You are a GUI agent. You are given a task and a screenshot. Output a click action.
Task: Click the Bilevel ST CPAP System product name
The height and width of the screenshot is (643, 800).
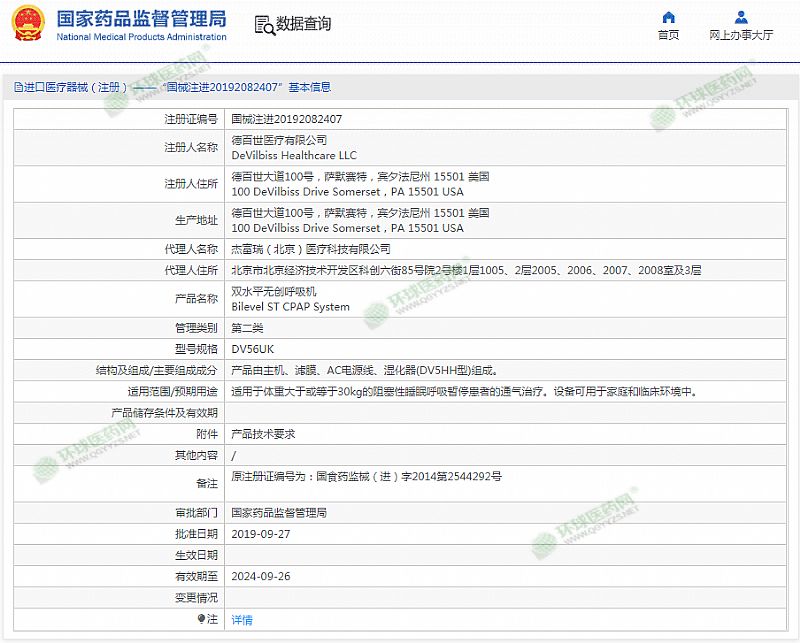[291, 307]
